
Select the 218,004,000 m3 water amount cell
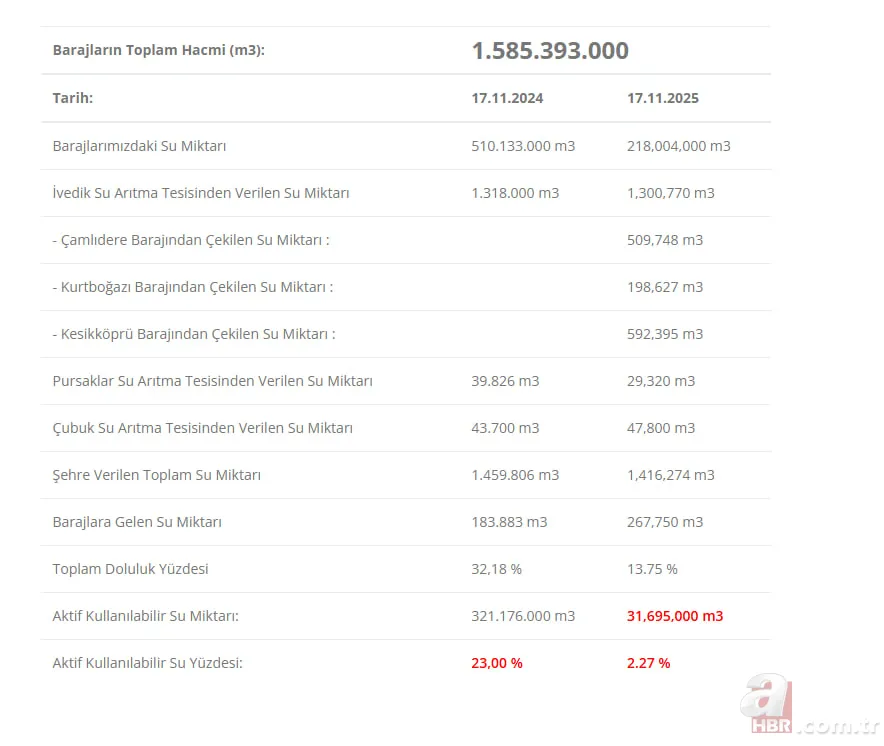pyautogui.click(x=679, y=146)
